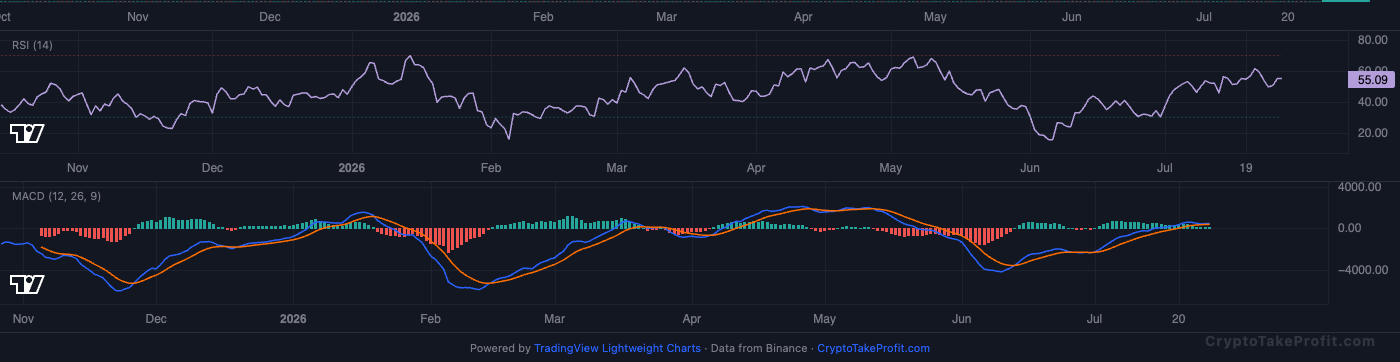The image size is (1400, 362).
Task: Open the TradingView Lightweight Charts link
Action: click(617, 349)
